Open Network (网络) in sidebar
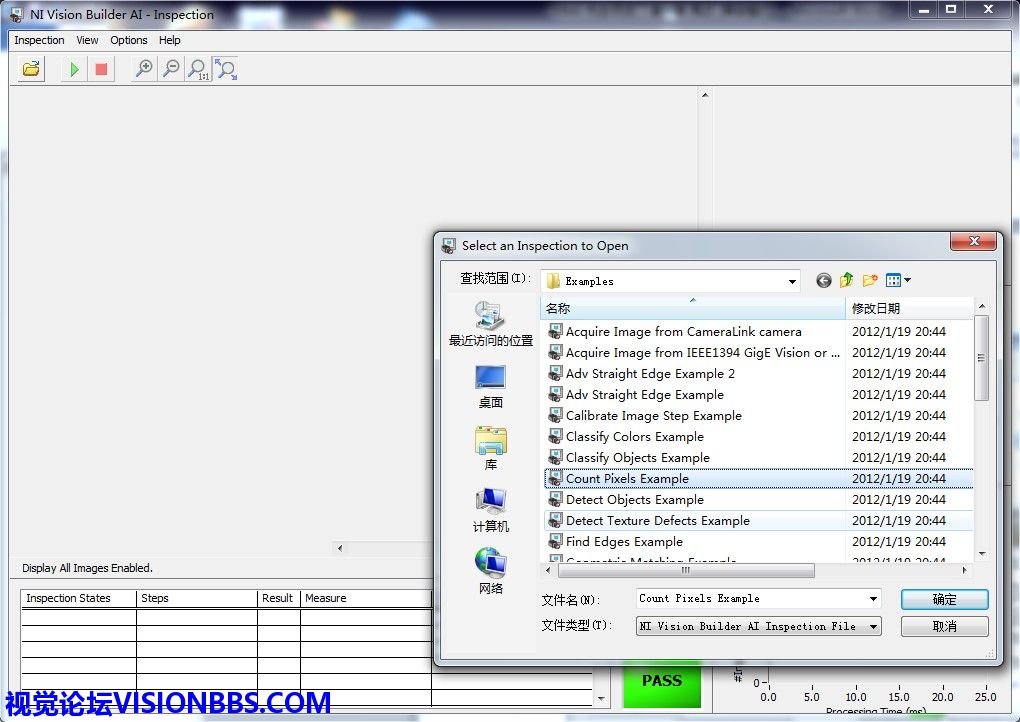This screenshot has height=722, width=1020. 490,571
